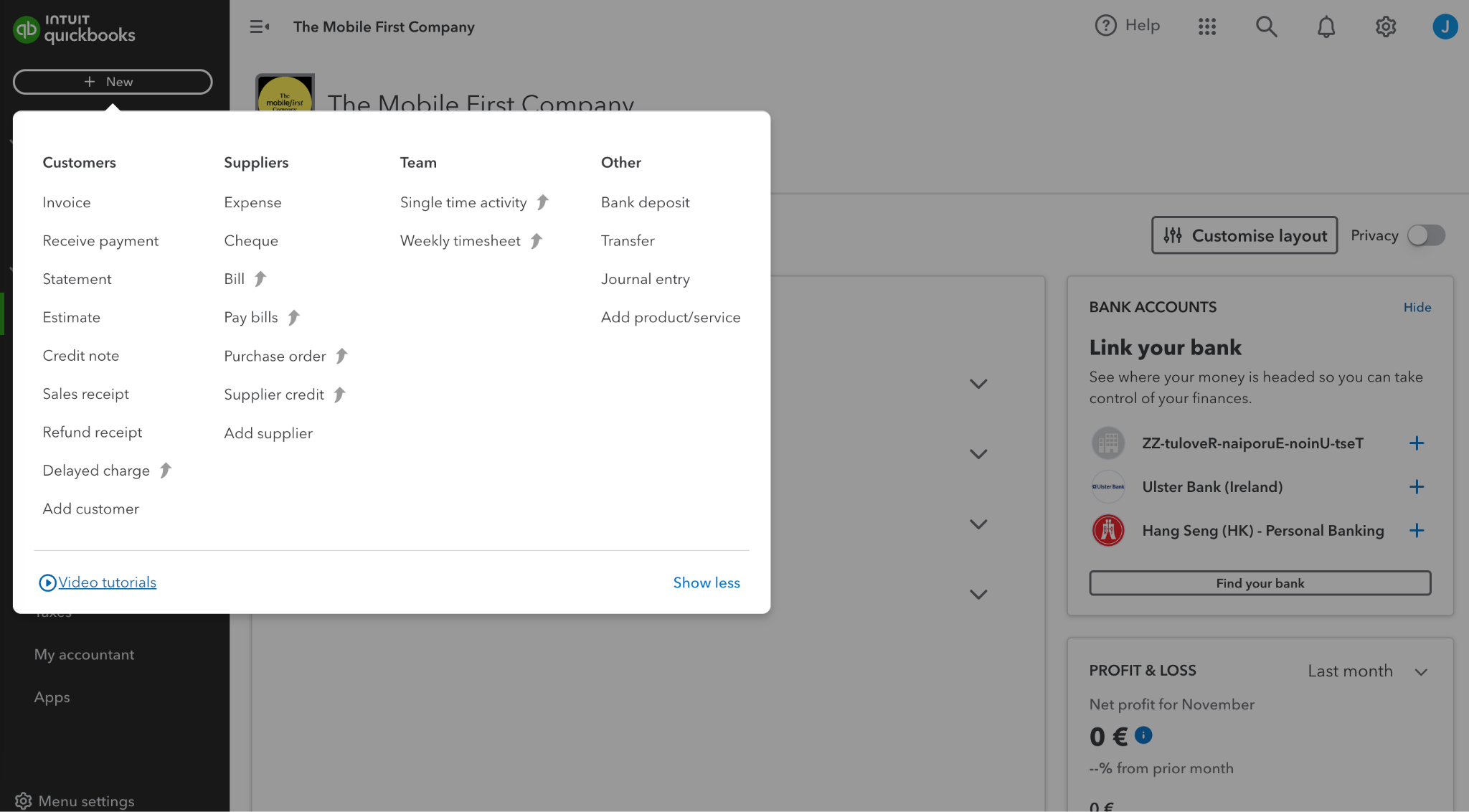Image resolution: width=1469 pixels, height=812 pixels.
Task: Select Expense from Suppliers menu
Action: 252,201
